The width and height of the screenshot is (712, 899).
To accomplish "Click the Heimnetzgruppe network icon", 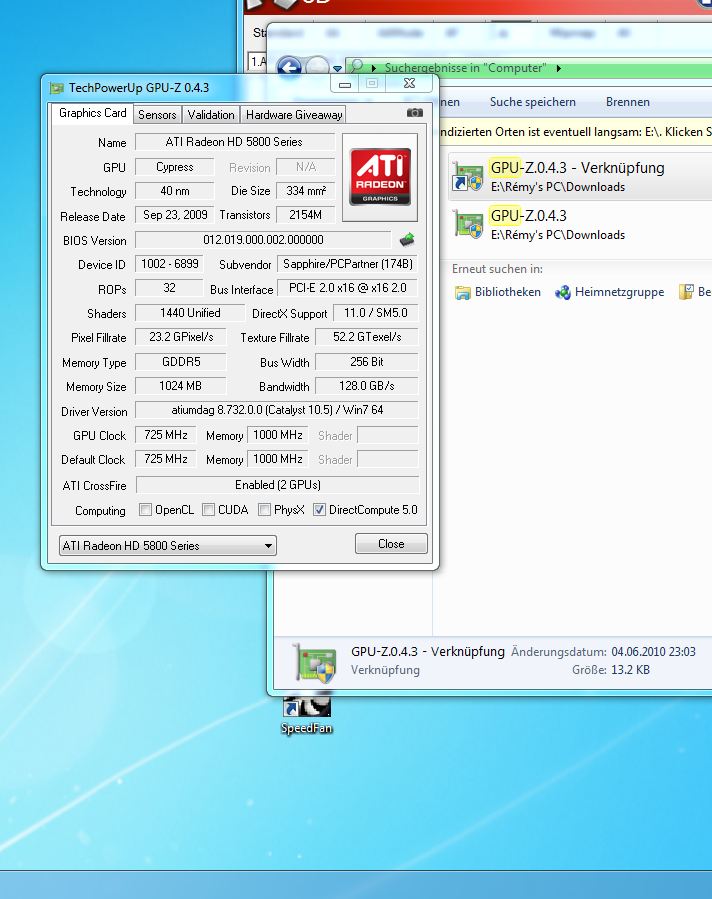I will pos(562,292).
